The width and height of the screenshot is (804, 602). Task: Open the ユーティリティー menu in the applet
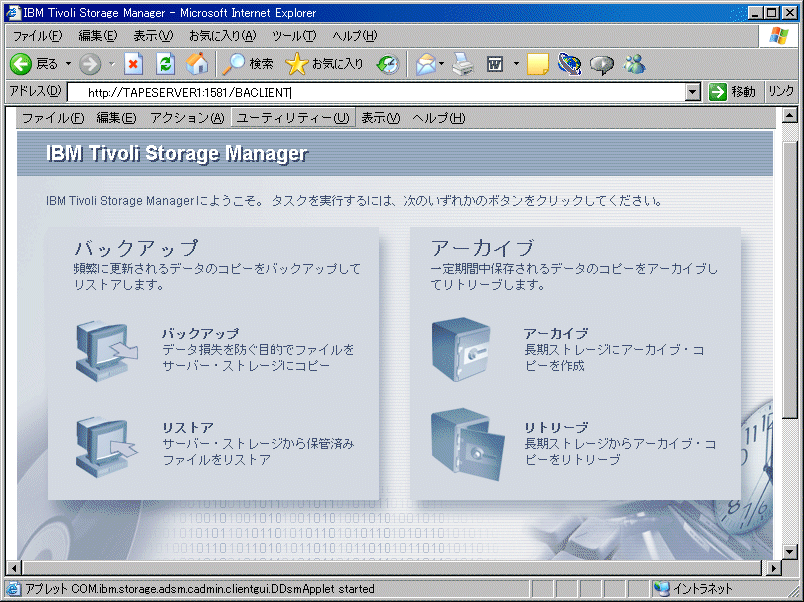292,118
